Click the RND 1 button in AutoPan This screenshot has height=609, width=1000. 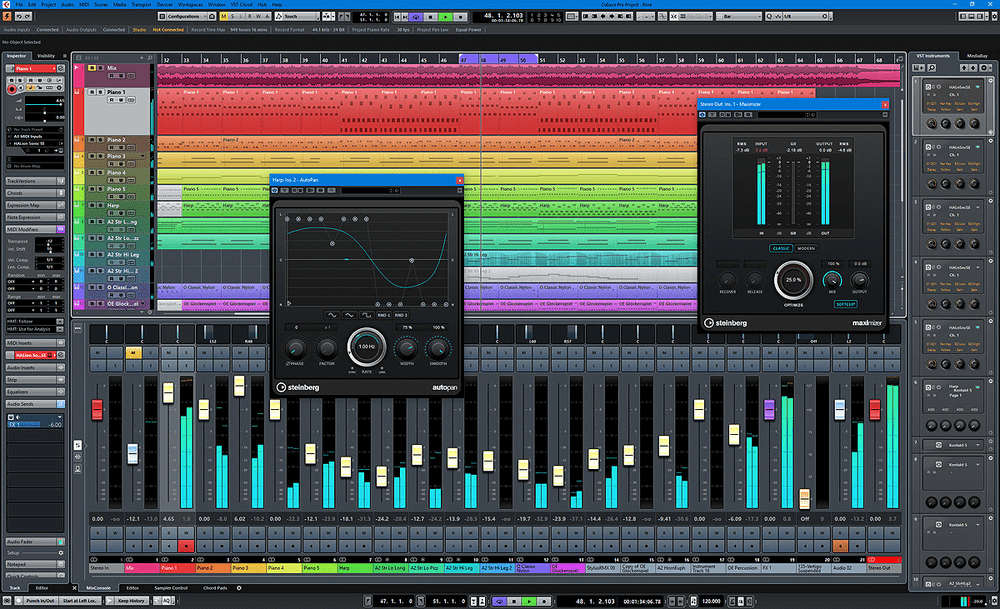pyautogui.click(x=384, y=315)
